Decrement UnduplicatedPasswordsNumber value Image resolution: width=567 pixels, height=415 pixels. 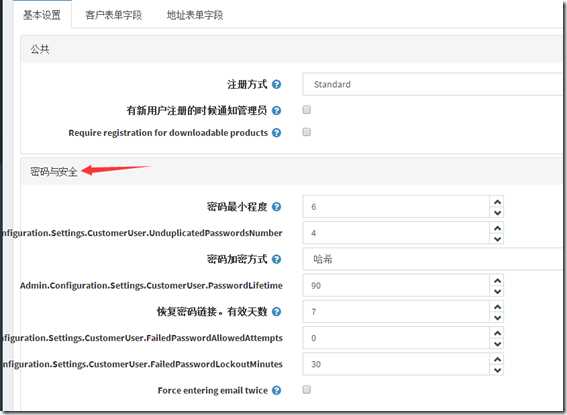coord(497,239)
